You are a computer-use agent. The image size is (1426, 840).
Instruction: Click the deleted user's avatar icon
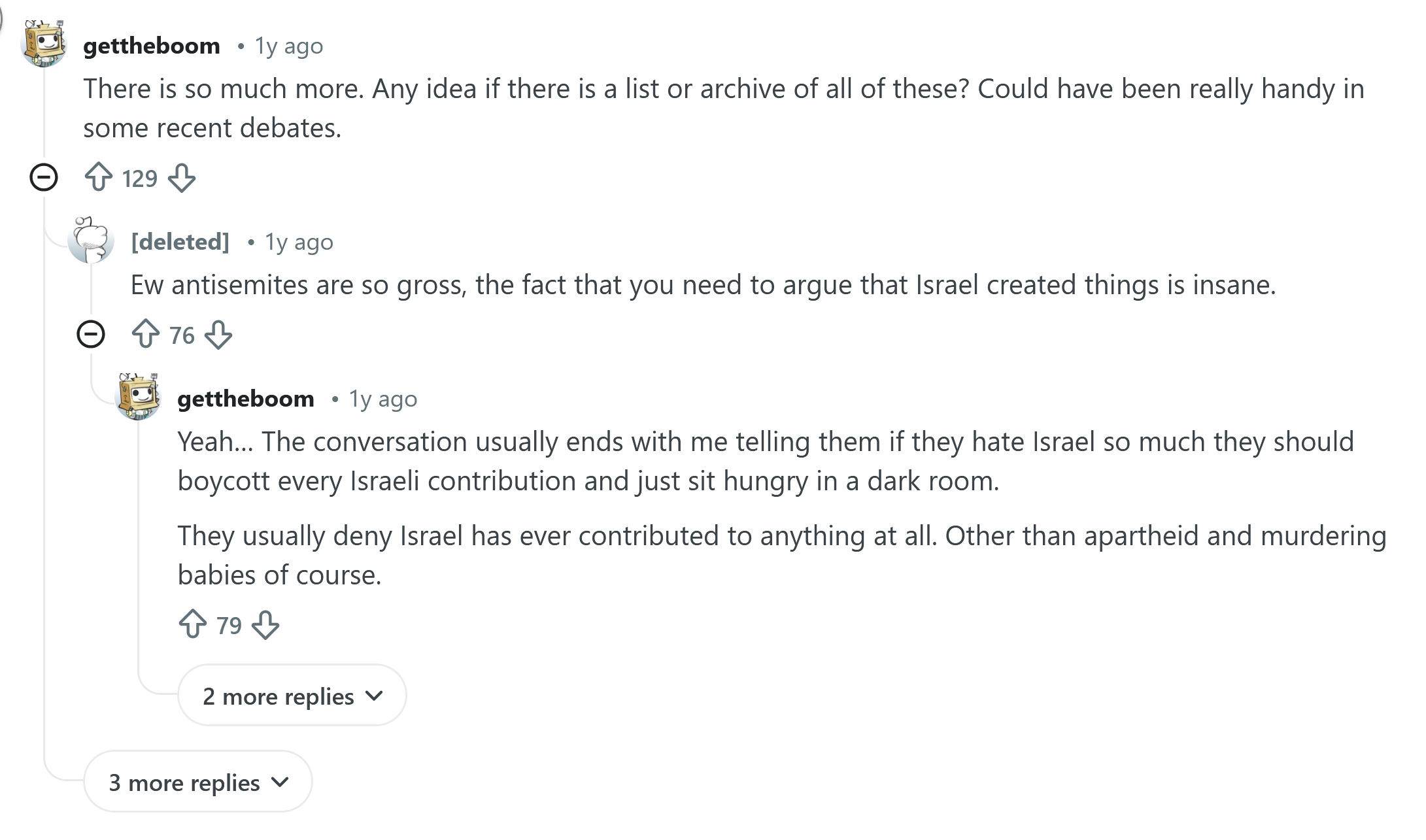[x=91, y=240]
